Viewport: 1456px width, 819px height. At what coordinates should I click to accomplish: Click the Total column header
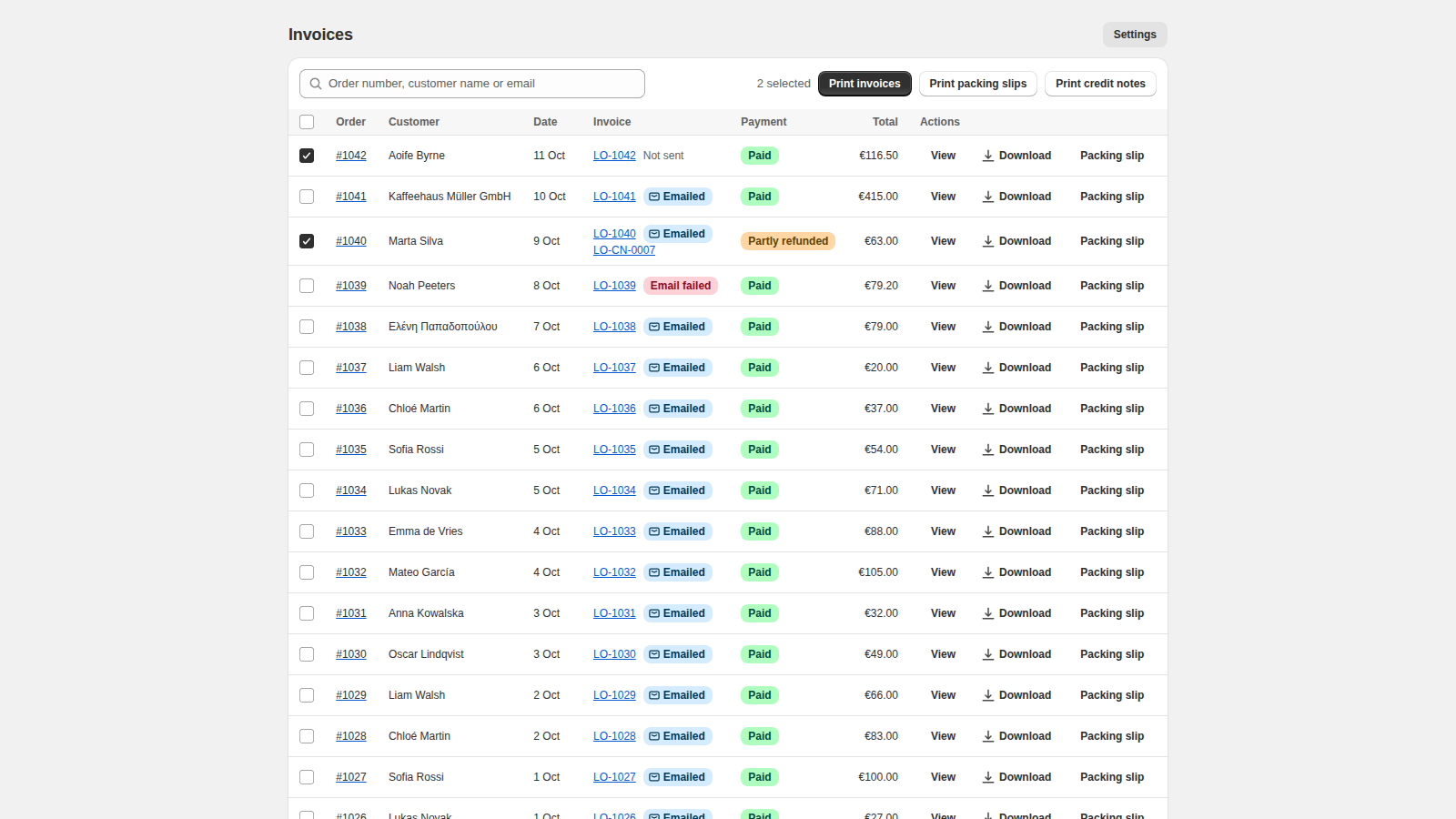tap(885, 122)
